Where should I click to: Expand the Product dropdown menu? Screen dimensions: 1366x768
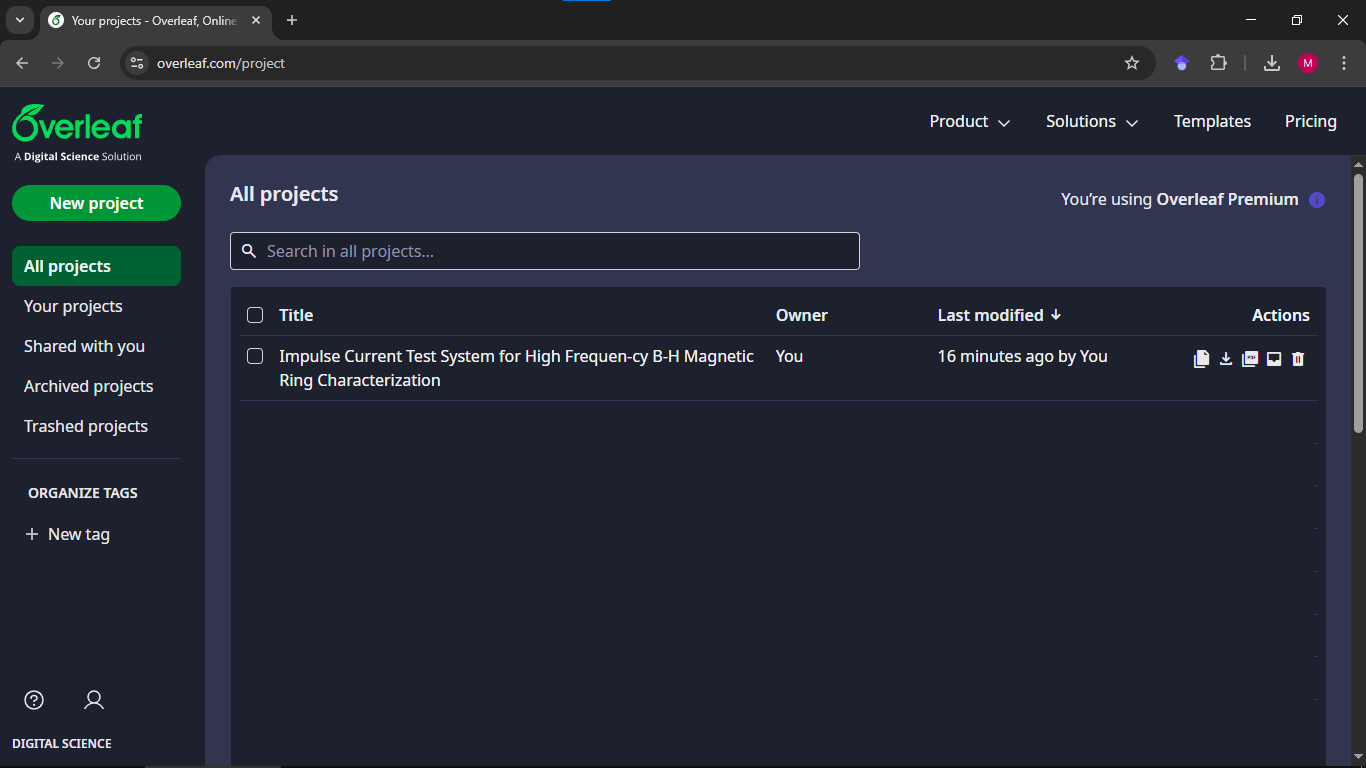(x=969, y=122)
